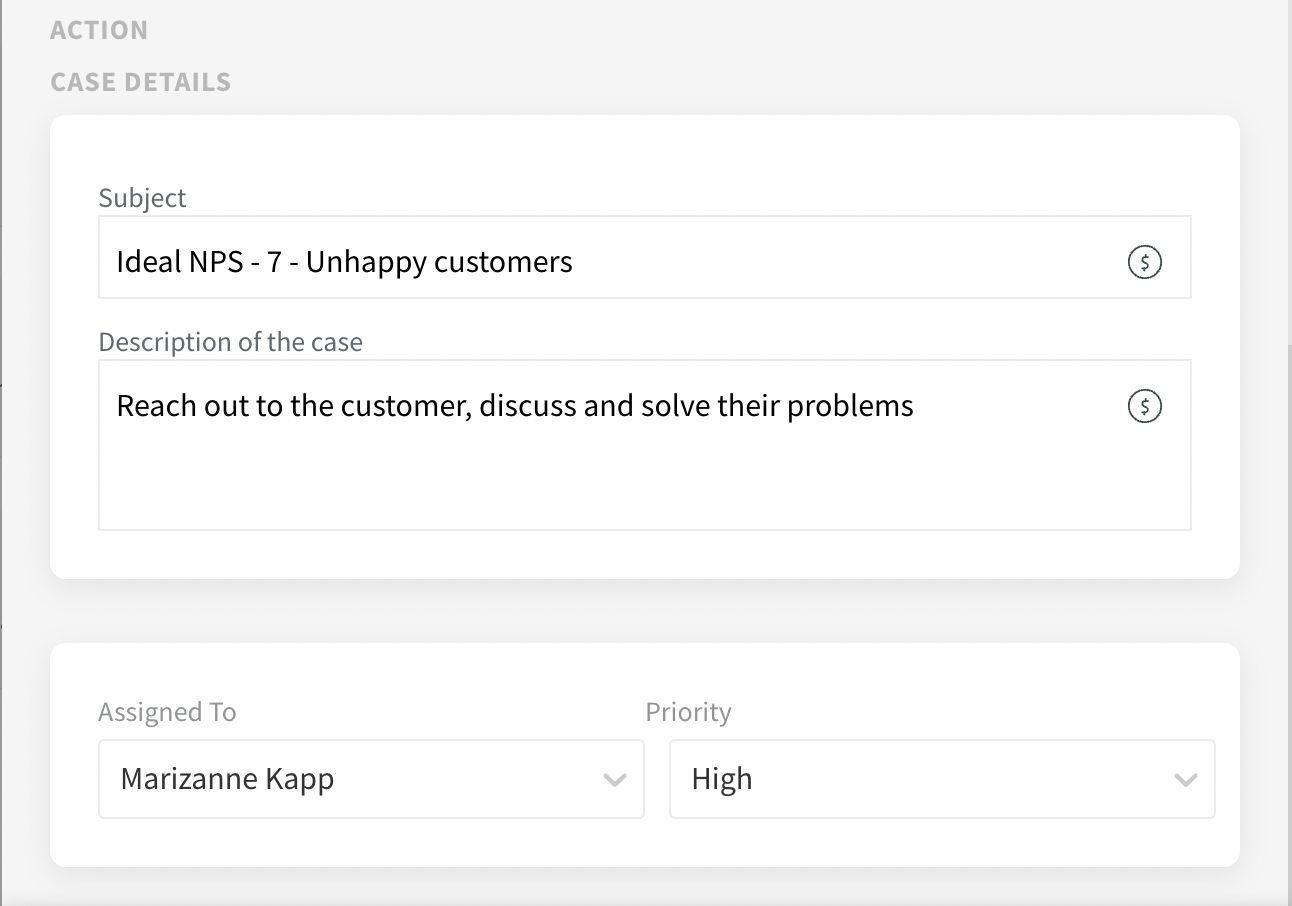Click the variable icon in Description field
The width and height of the screenshot is (1292, 906).
[x=1144, y=406]
